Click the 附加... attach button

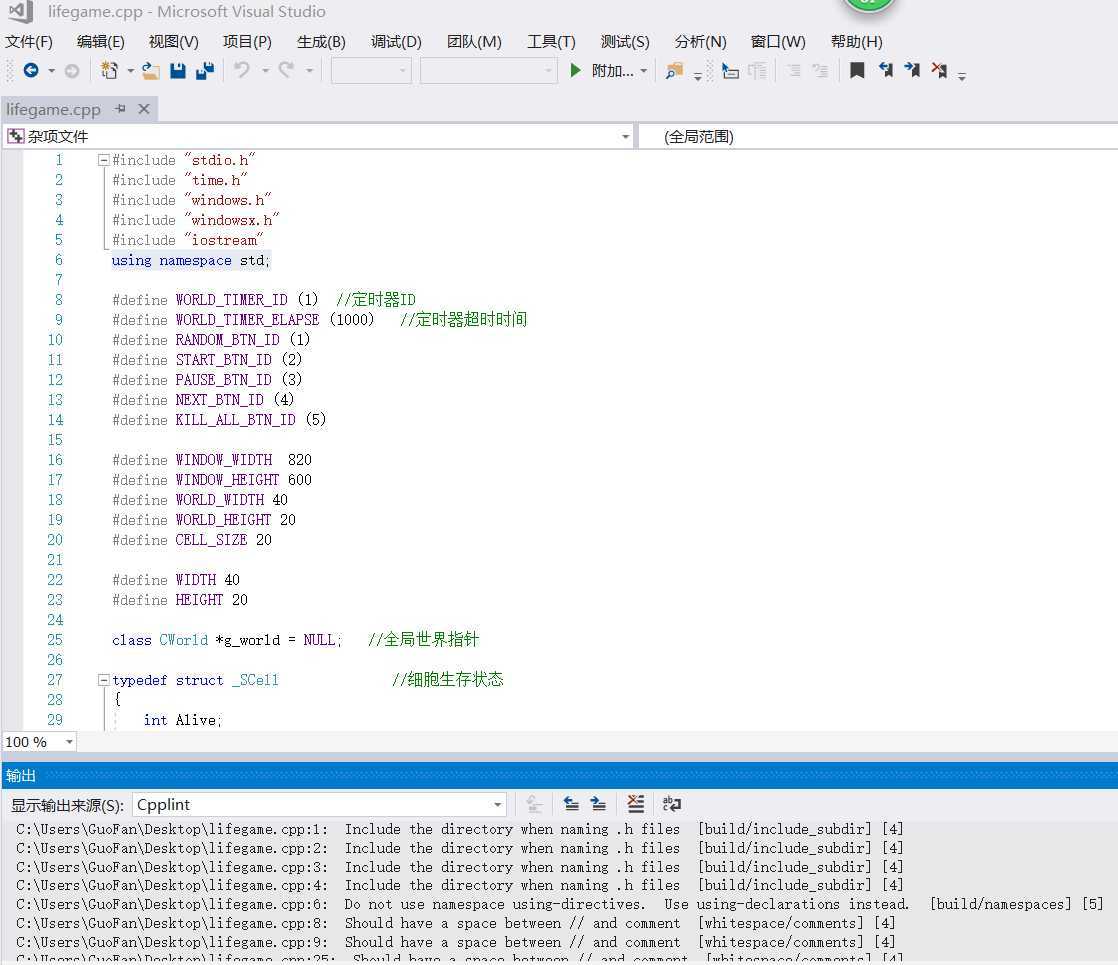[612, 71]
